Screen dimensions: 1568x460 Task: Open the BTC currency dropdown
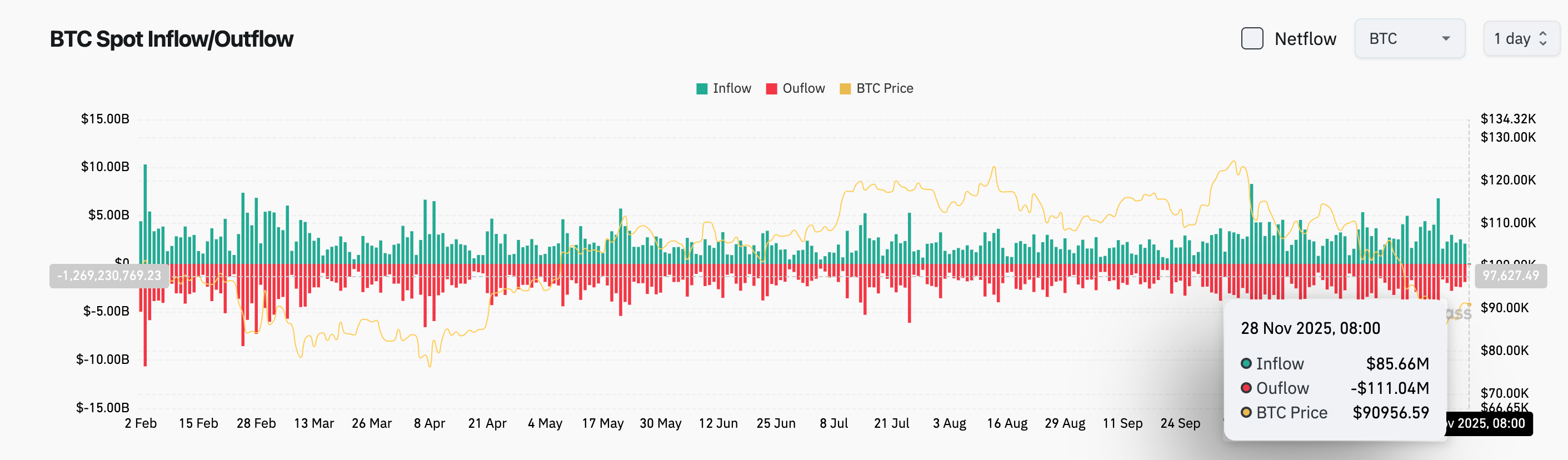pos(1409,38)
